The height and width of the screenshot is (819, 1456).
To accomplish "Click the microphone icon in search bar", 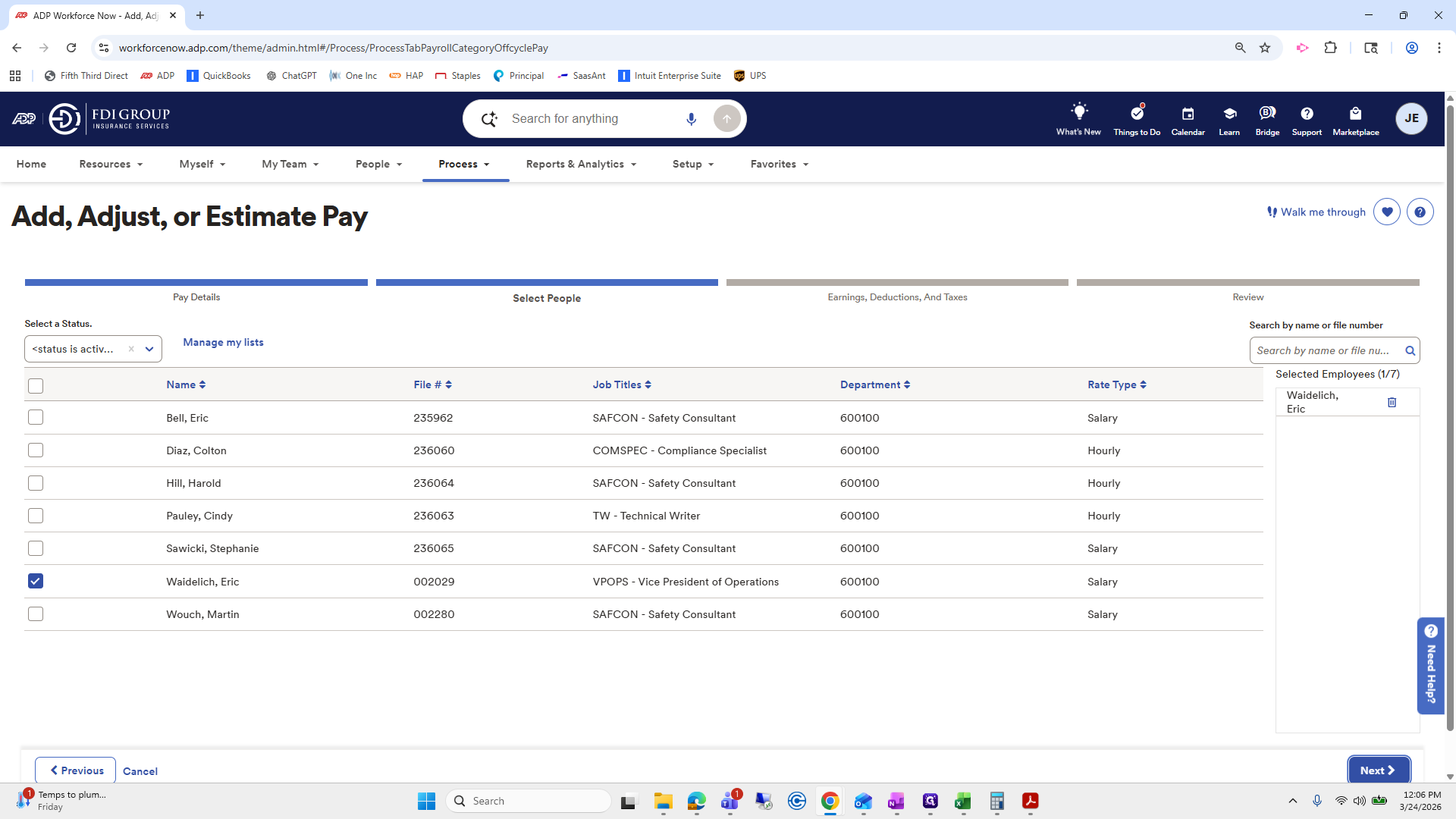I will point(691,119).
